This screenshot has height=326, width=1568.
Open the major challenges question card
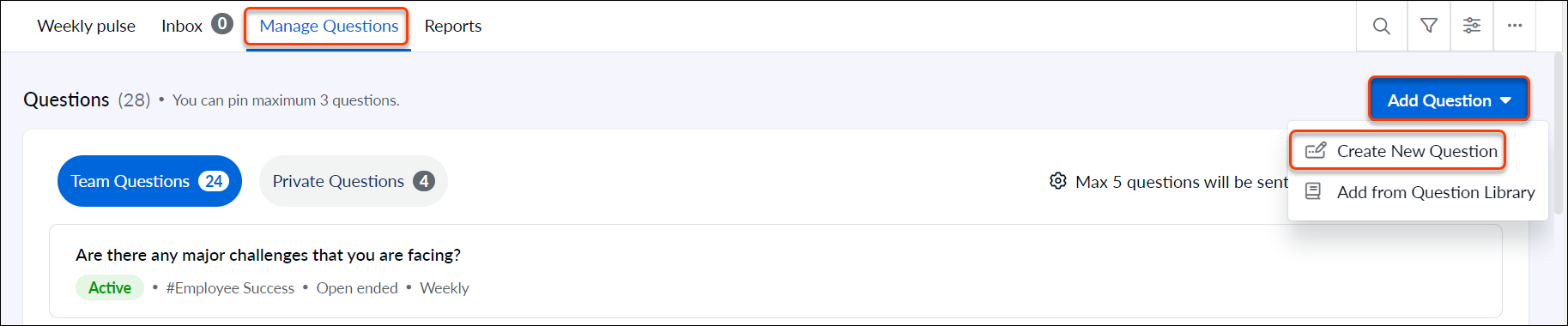[x=776, y=271]
